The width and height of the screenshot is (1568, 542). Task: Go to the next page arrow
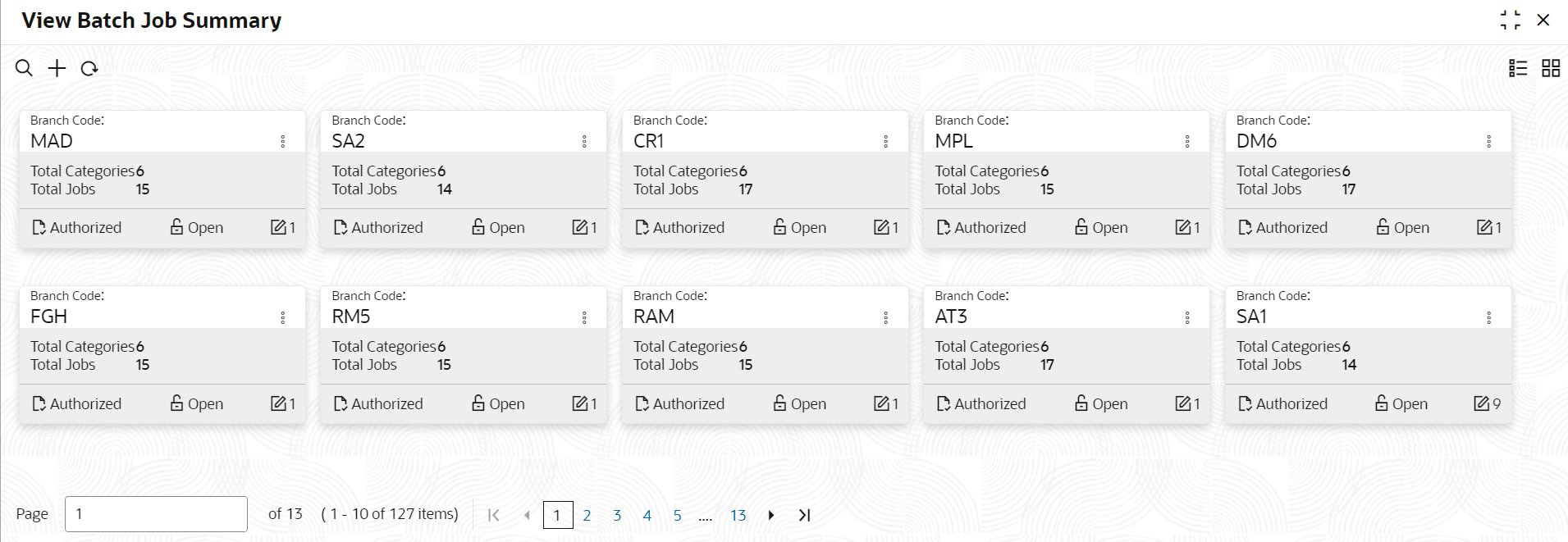coord(771,515)
